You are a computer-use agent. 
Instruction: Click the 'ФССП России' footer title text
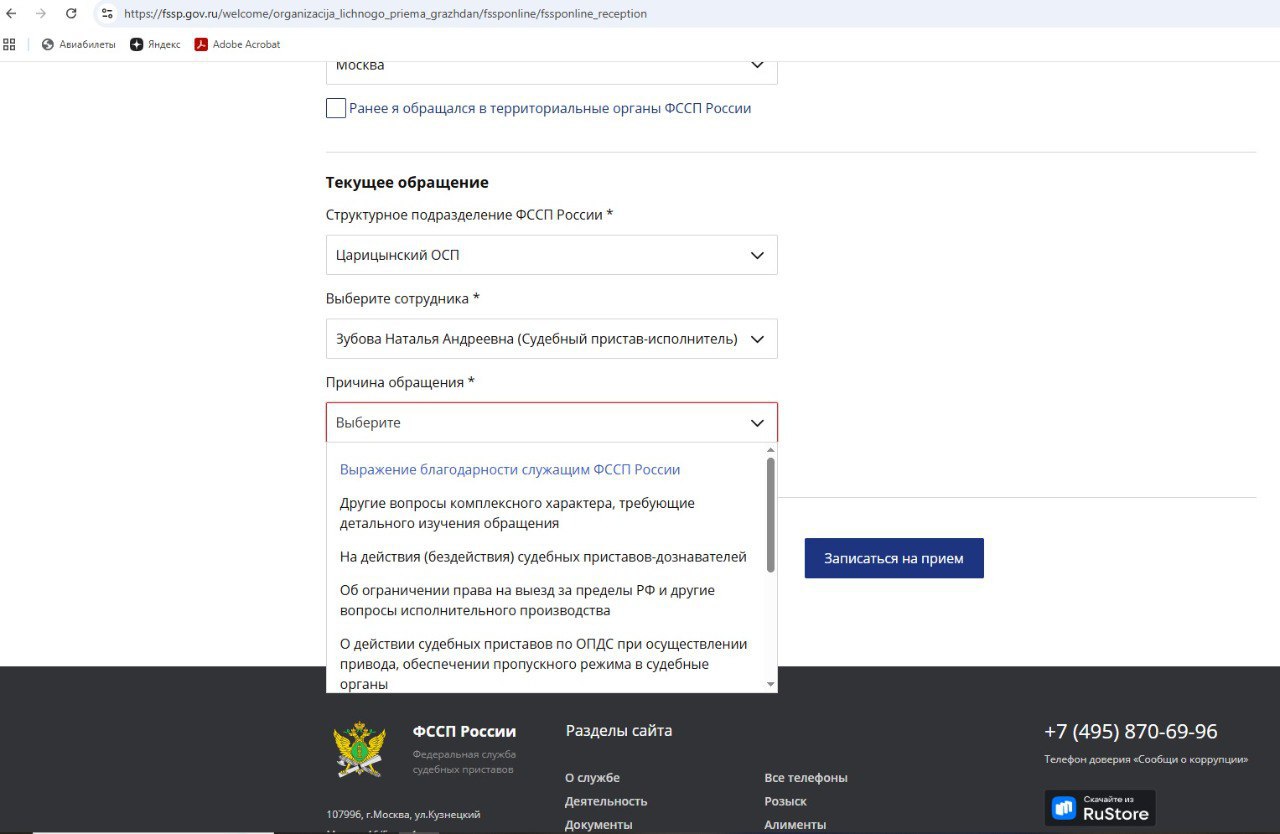[x=464, y=731]
